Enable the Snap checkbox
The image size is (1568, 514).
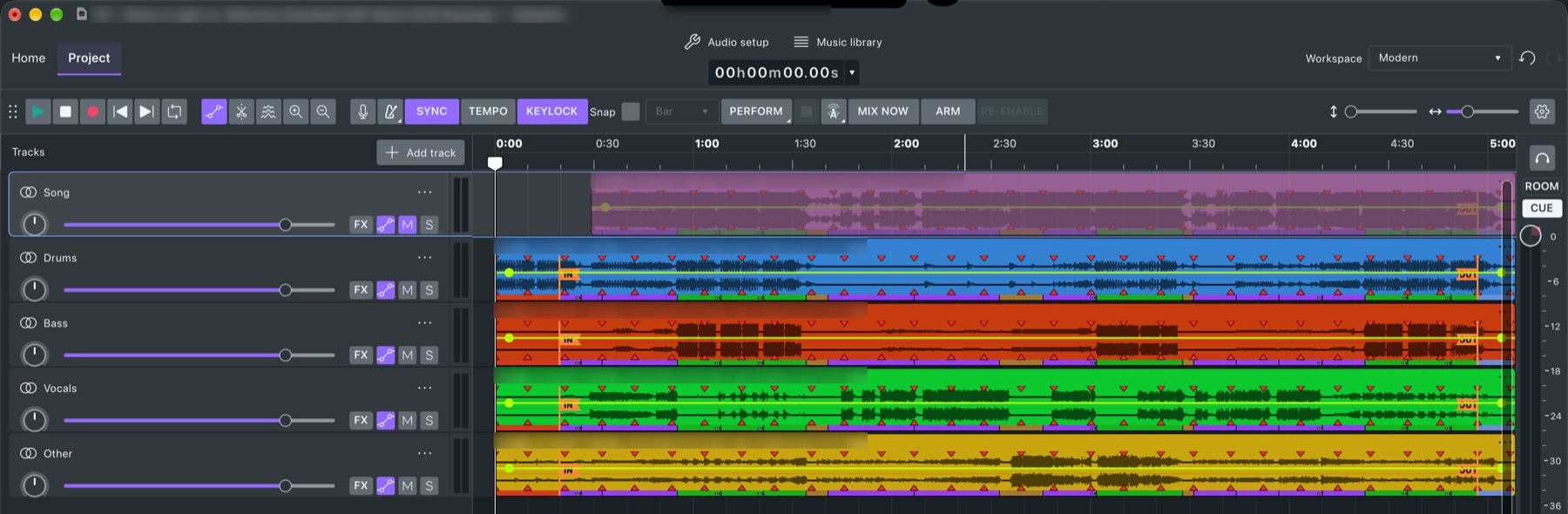[631, 112]
